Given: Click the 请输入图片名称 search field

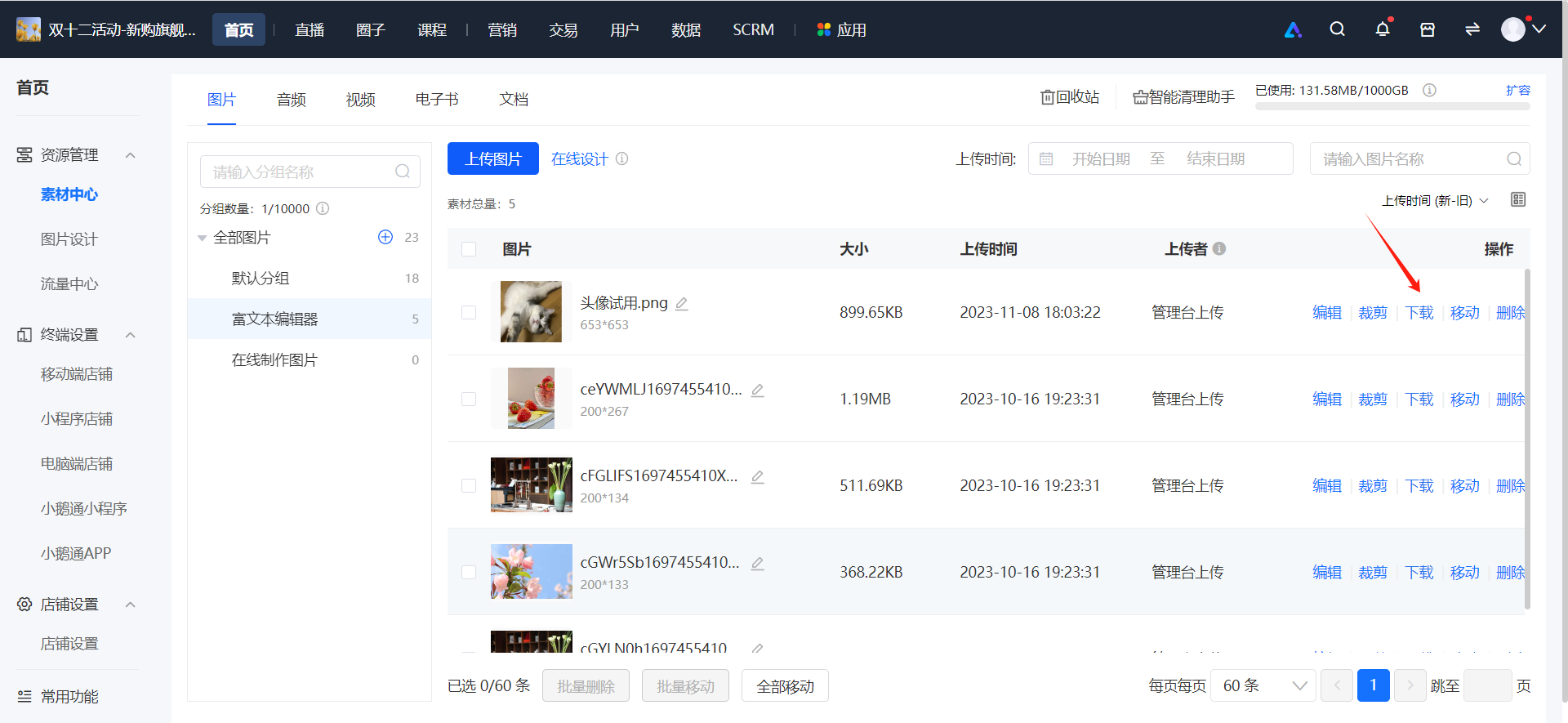Looking at the screenshot, I should (1419, 158).
